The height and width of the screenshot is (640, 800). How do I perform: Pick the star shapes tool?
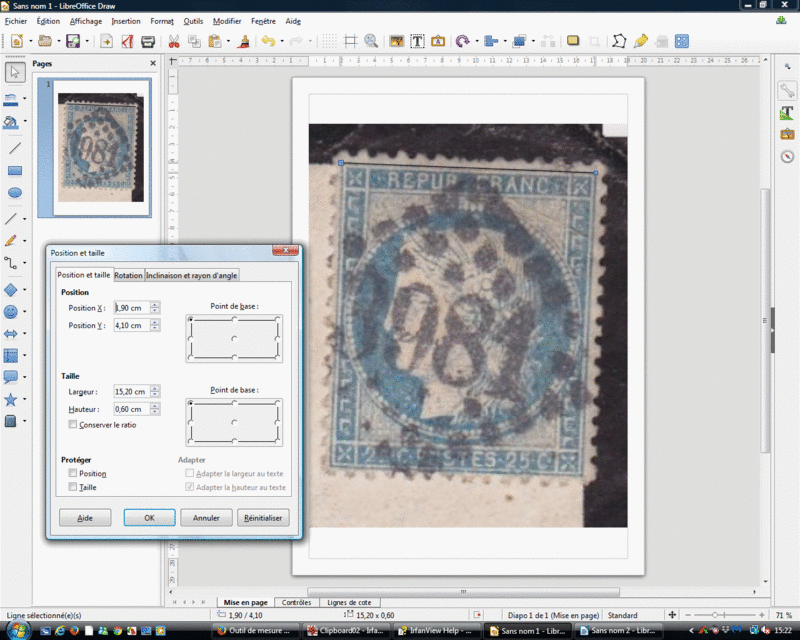tap(11, 399)
